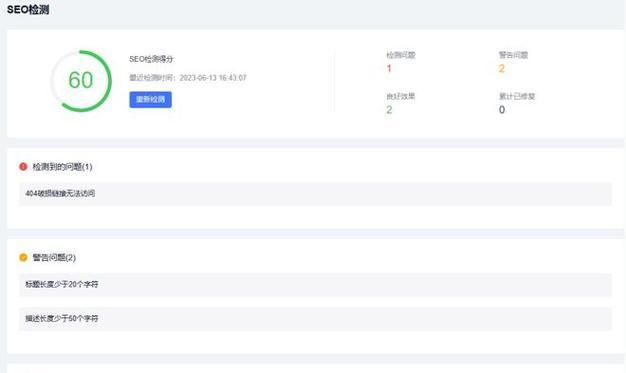Screen dimensions: 626x373
Task: Open the 标题长度少于20个字符 warning row
Action: click(315, 285)
